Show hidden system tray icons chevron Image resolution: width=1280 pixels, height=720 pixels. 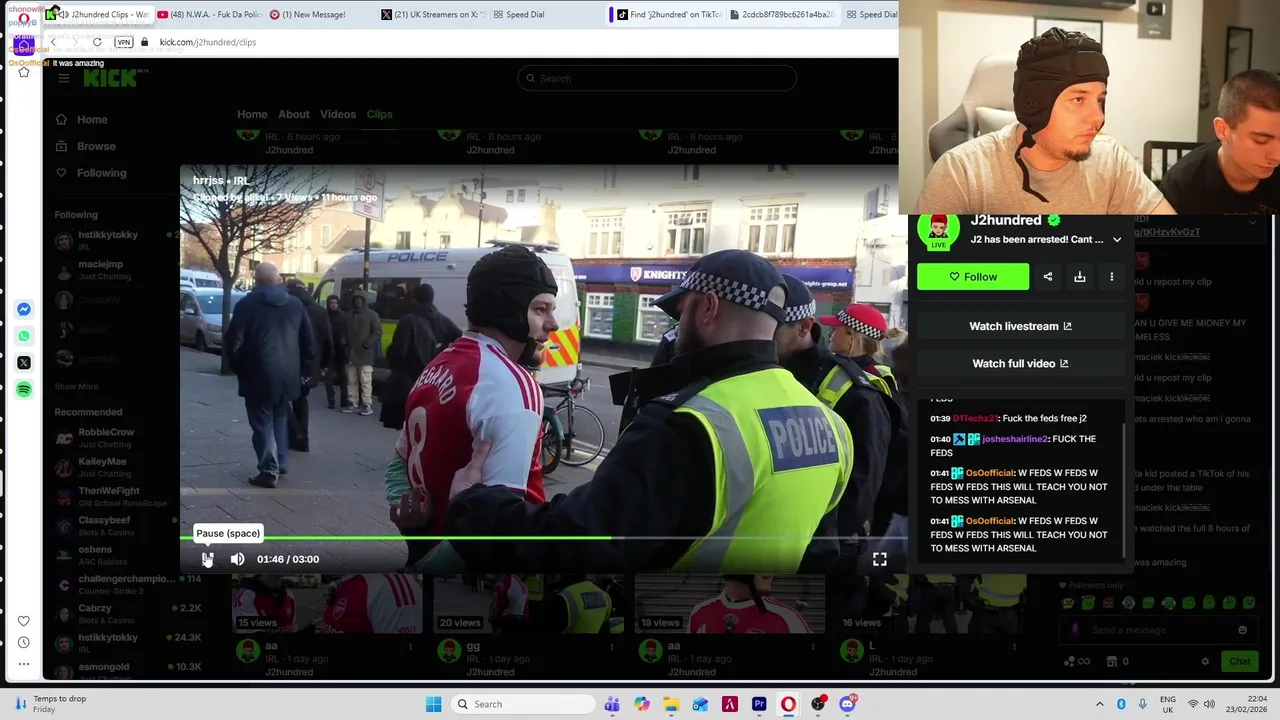click(1100, 704)
